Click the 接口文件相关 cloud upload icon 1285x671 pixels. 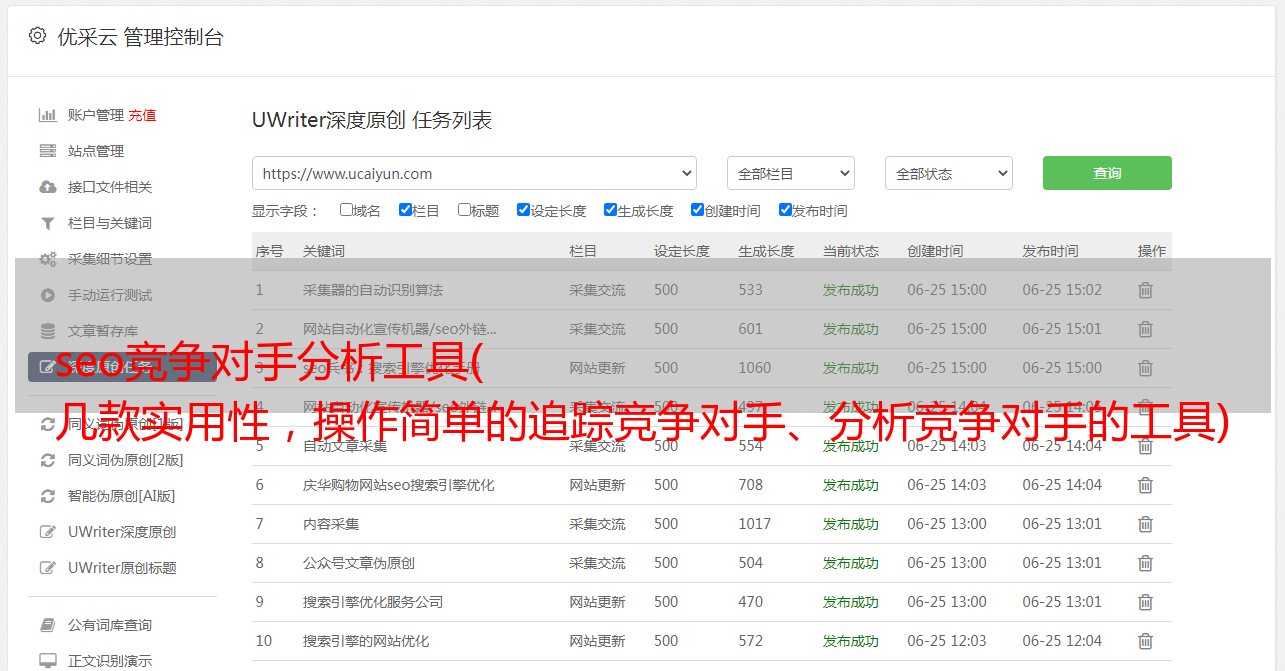tap(47, 187)
